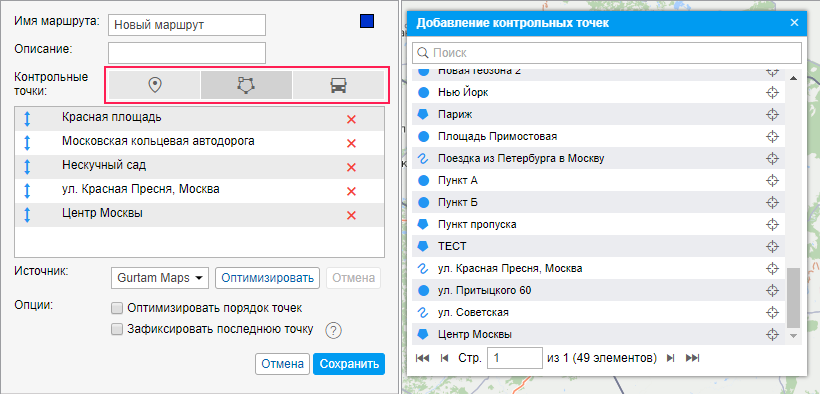The width and height of the screenshot is (820, 394).
Task: Select Пункт Б in the list
Action: pyautogui.click(x=599, y=202)
